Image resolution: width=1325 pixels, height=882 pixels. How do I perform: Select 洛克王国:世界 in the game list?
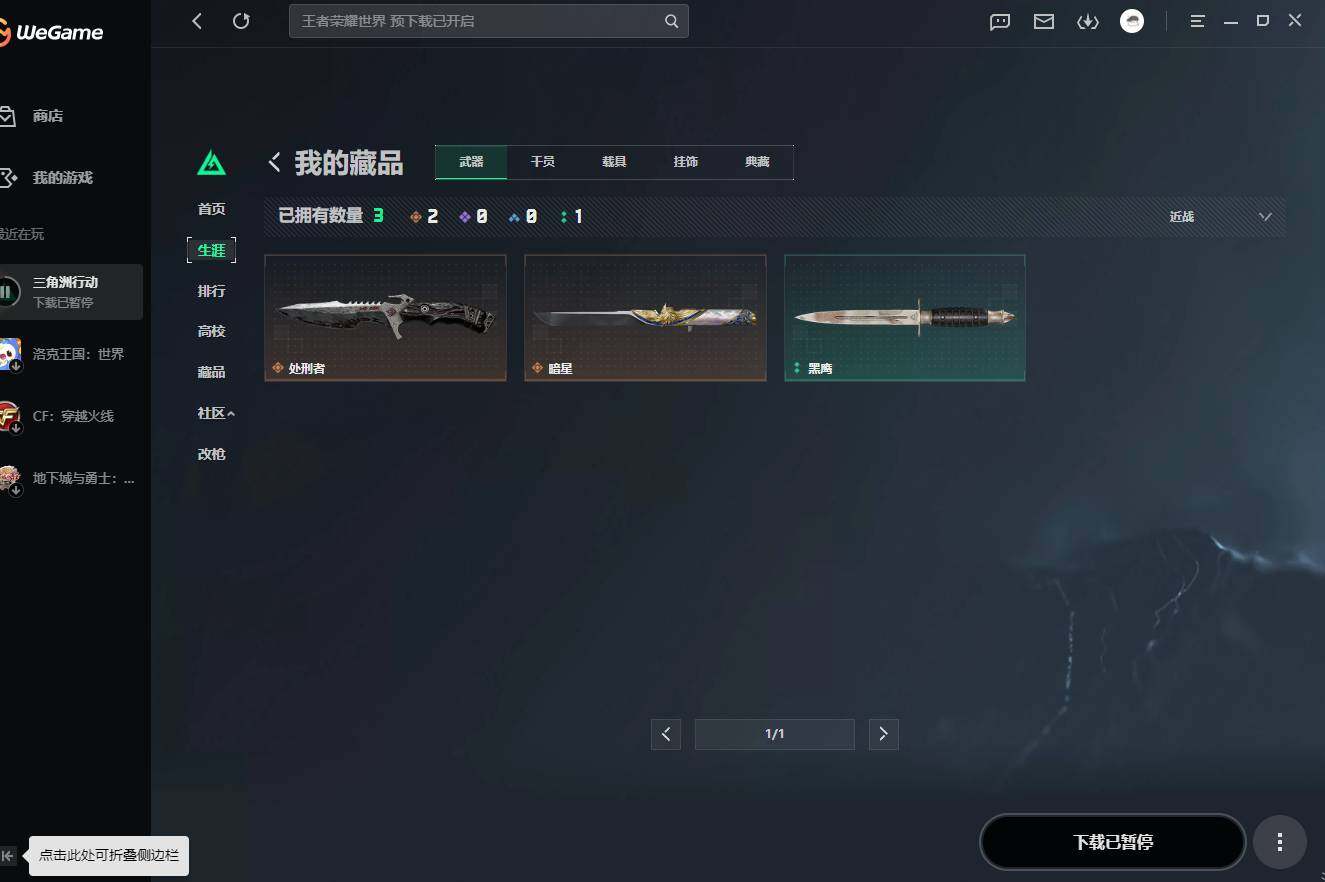coord(71,354)
